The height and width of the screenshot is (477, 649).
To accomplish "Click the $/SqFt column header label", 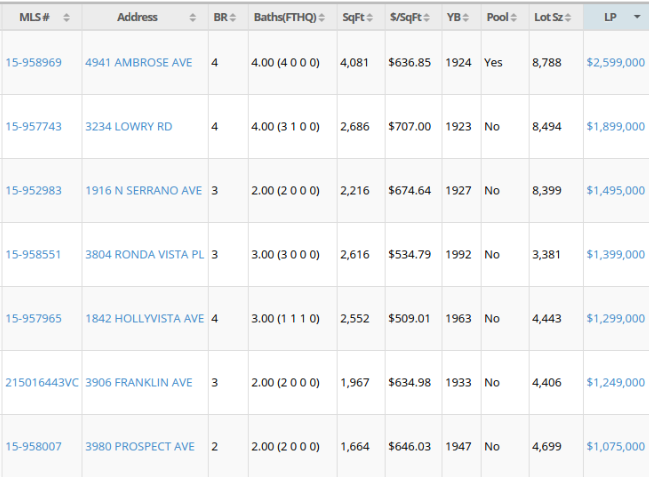I will coord(405,17).
